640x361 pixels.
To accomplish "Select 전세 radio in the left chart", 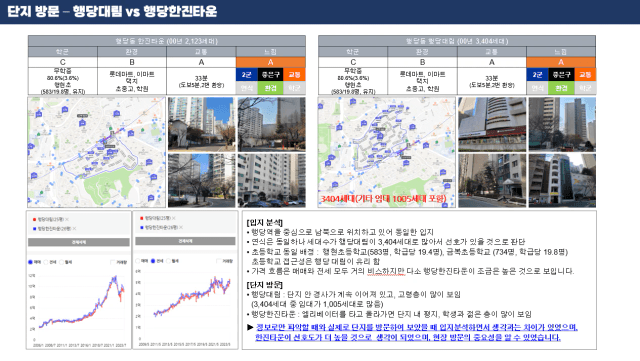I will click(x=46, y=262).
